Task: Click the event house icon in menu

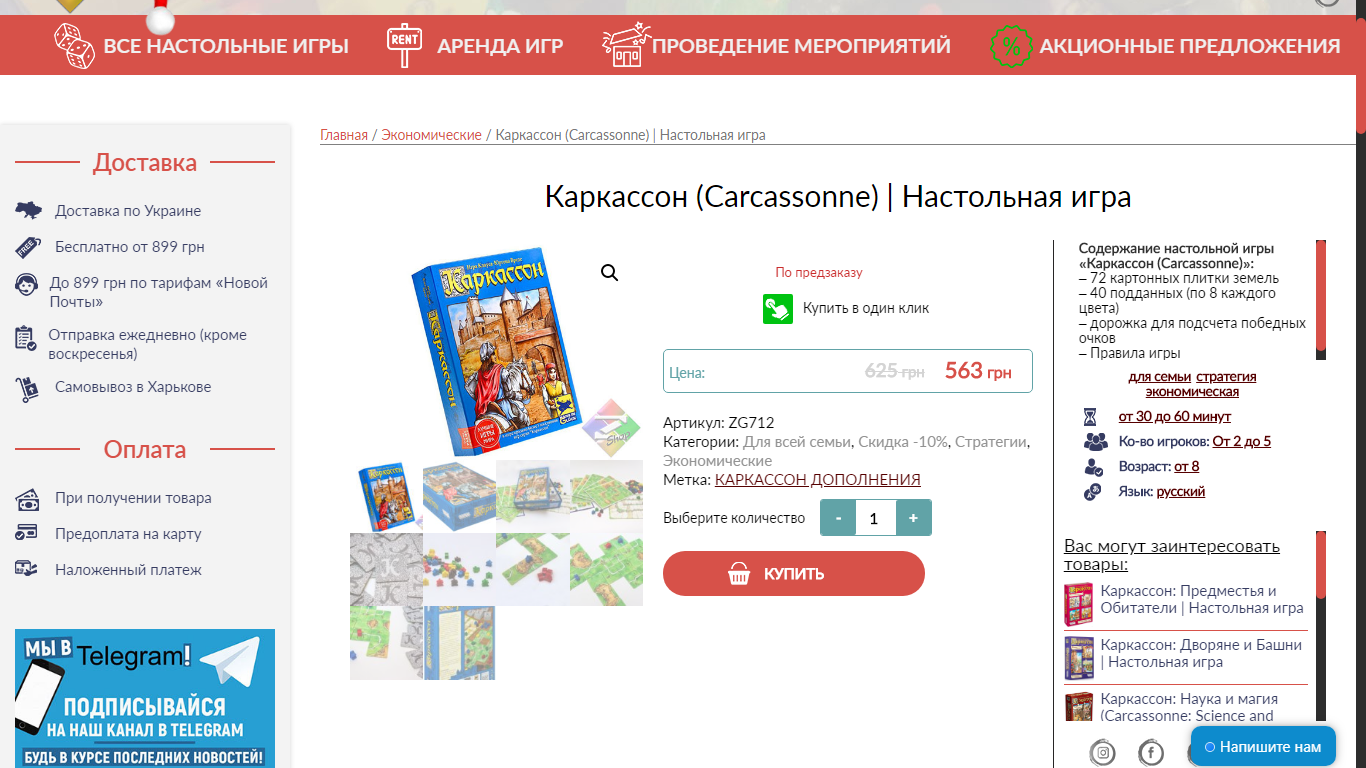Action: tap(625, 46)
